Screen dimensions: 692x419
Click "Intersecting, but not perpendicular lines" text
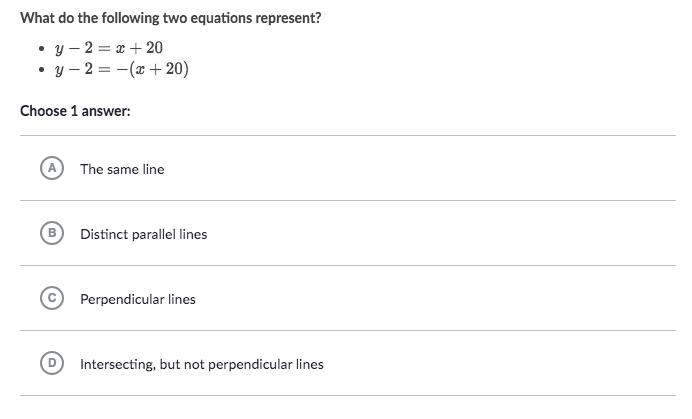pos(202,364)
